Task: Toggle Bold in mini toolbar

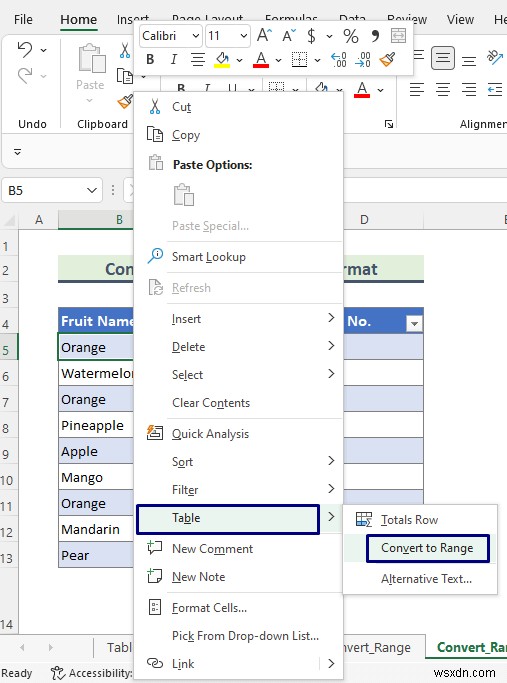Action: pyautogui.click(x=150, y=60)
